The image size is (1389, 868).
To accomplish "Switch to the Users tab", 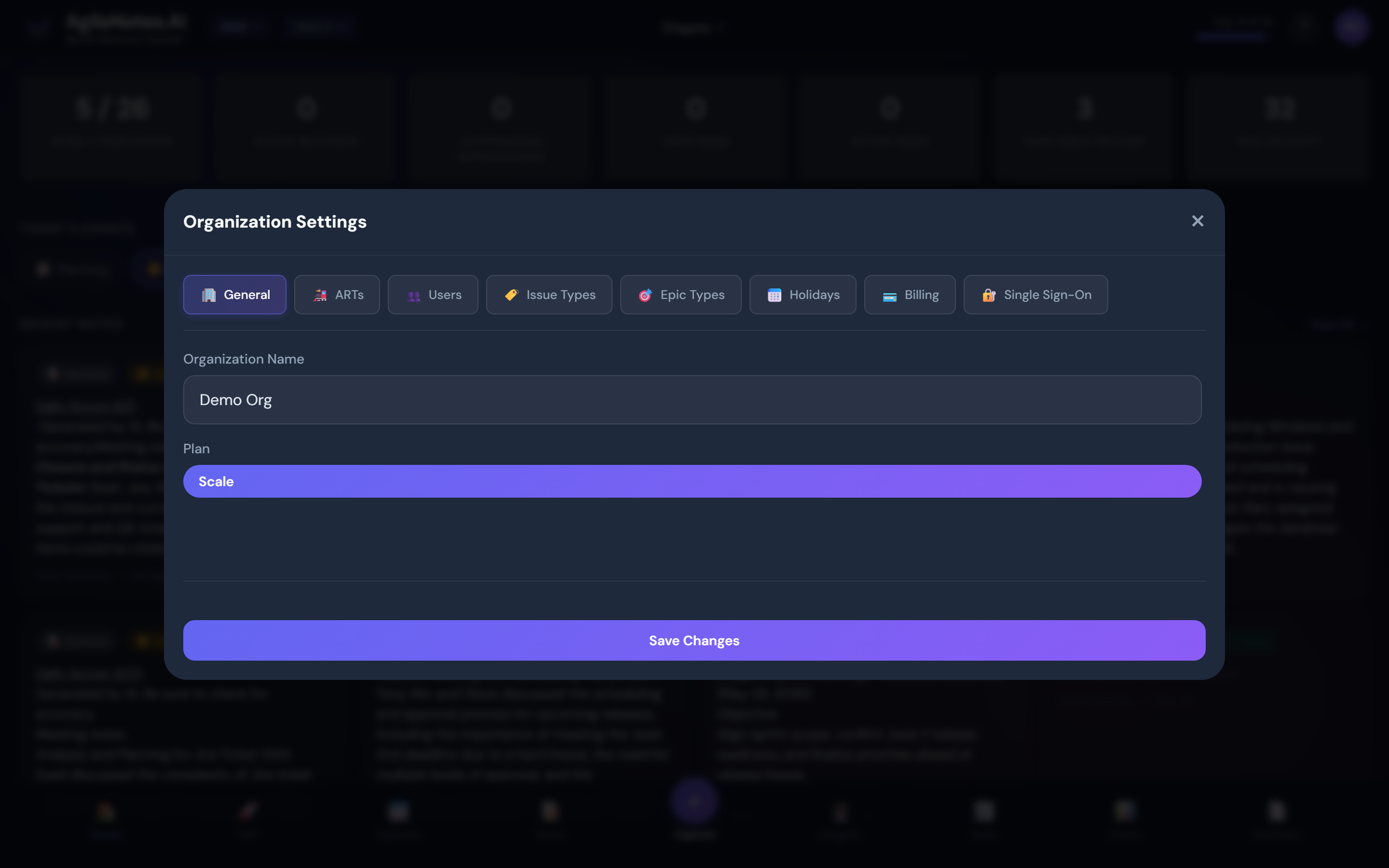I will (433, 295).
